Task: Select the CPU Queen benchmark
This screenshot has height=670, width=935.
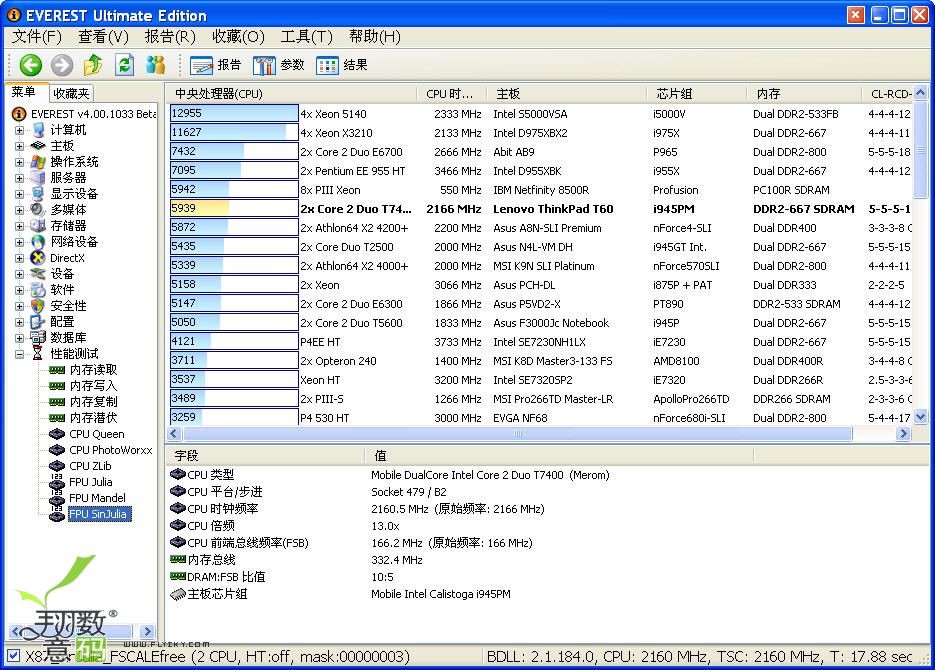Action: click(97, 434)
